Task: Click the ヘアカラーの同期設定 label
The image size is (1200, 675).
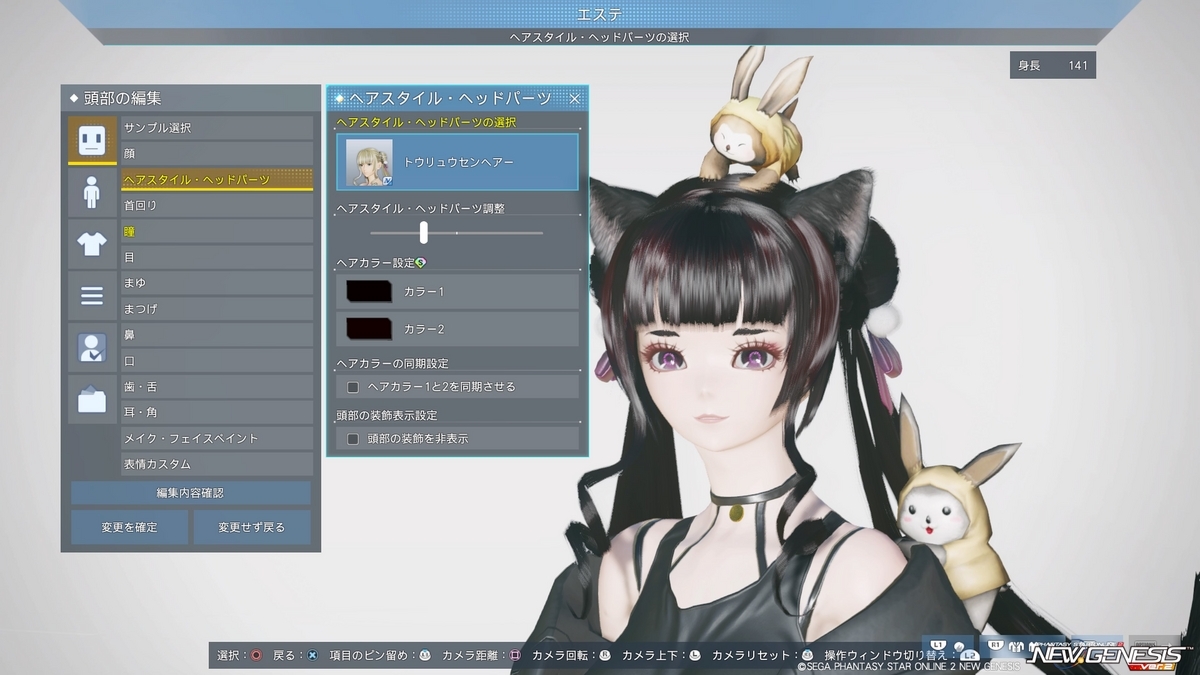Action: pyautogui.click(x=392, y=363)
